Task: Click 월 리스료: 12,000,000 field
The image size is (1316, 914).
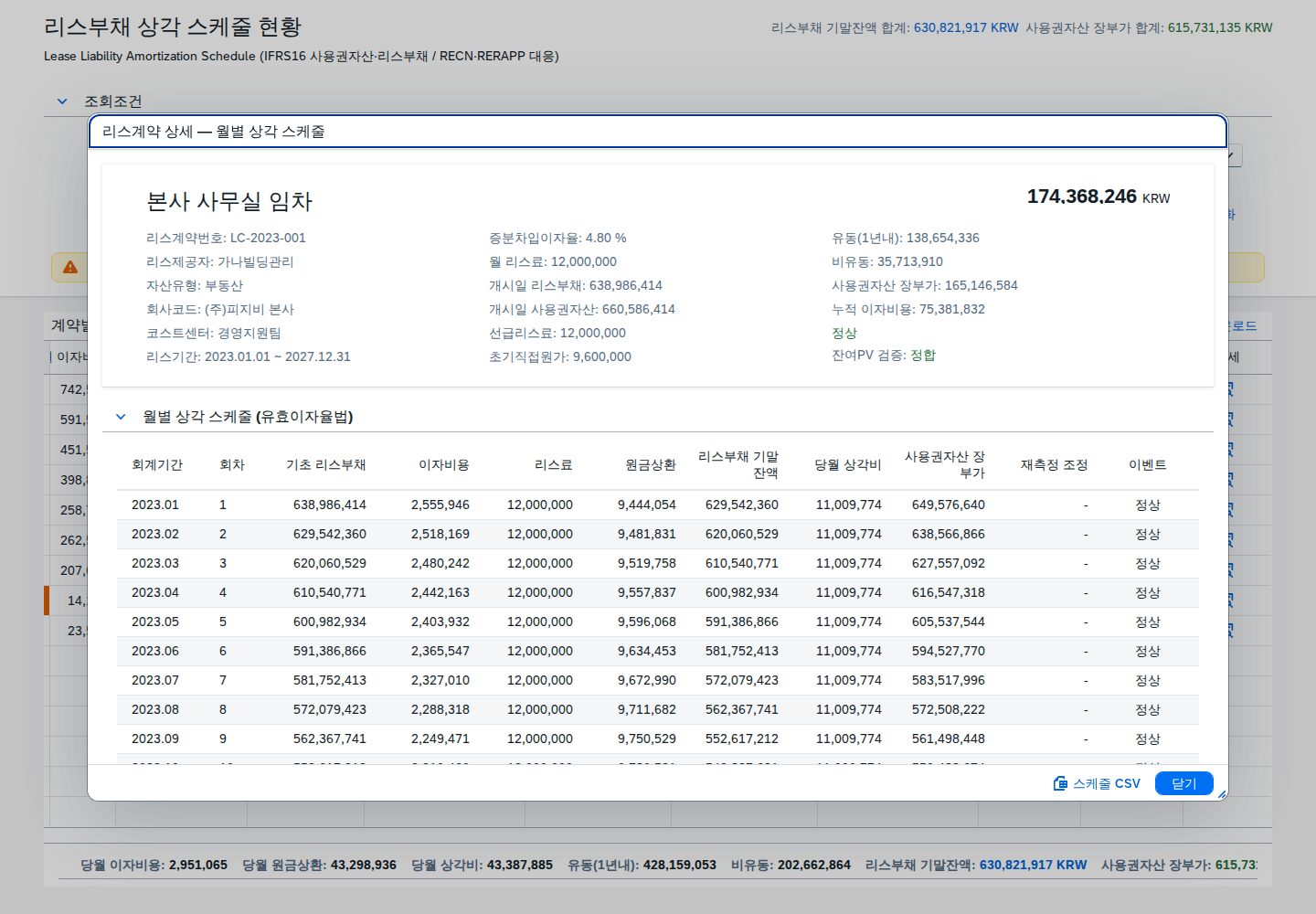Action: pyautogui.click(x=553, y=261)
